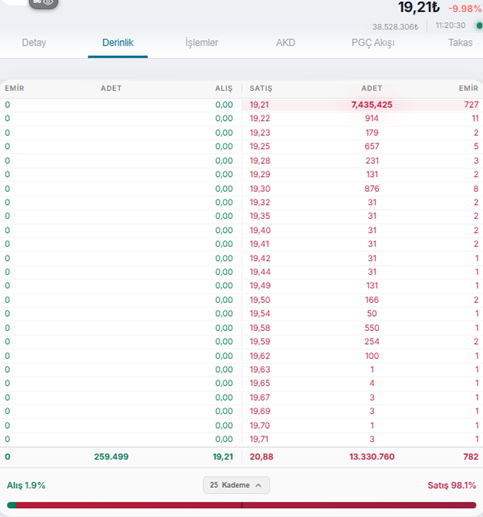Select the sell price 19,29

pyautogui.click(x=260, y=174)
